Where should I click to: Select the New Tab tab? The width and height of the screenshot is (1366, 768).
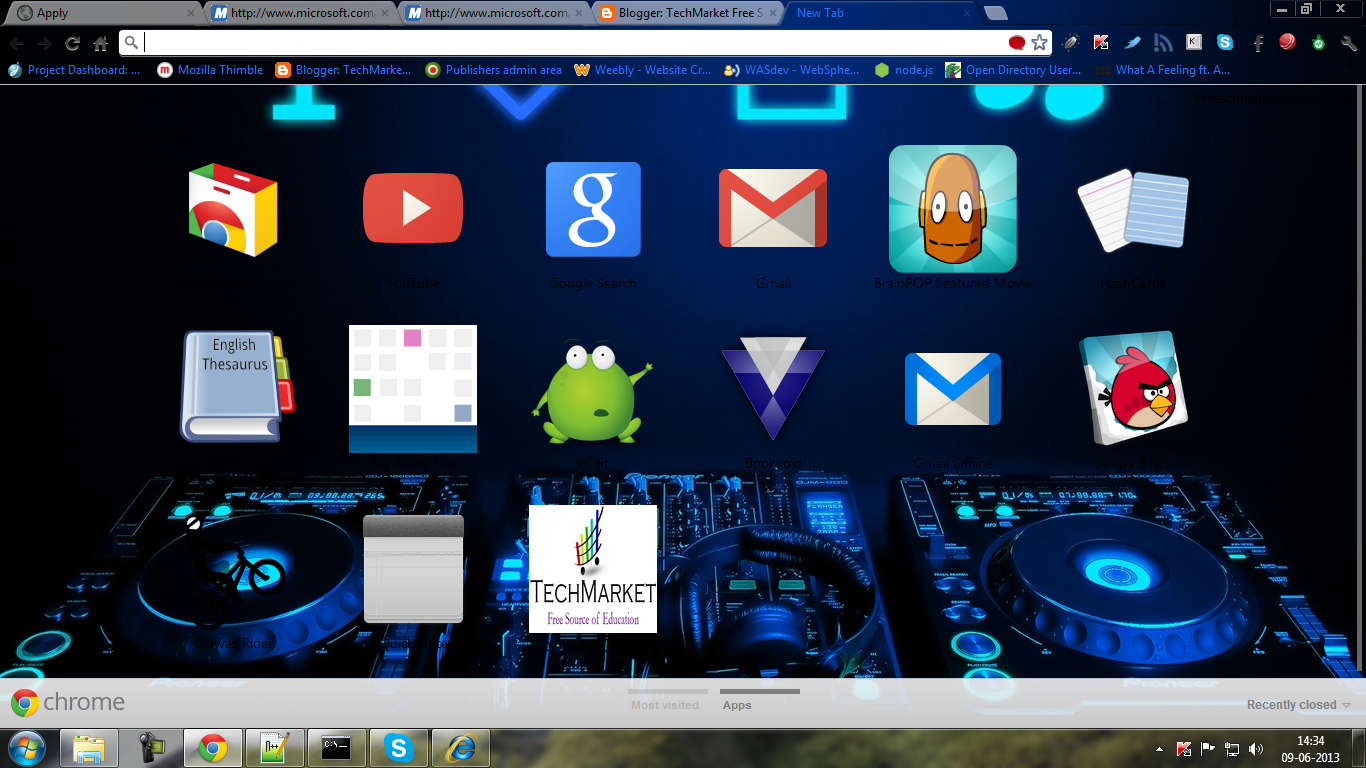[880, 13]
